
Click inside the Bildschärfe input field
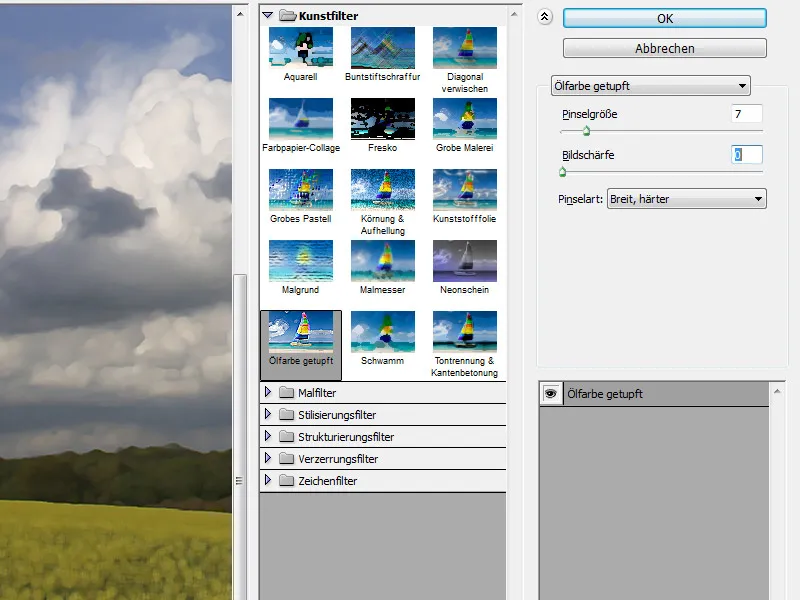coord(744,155)
